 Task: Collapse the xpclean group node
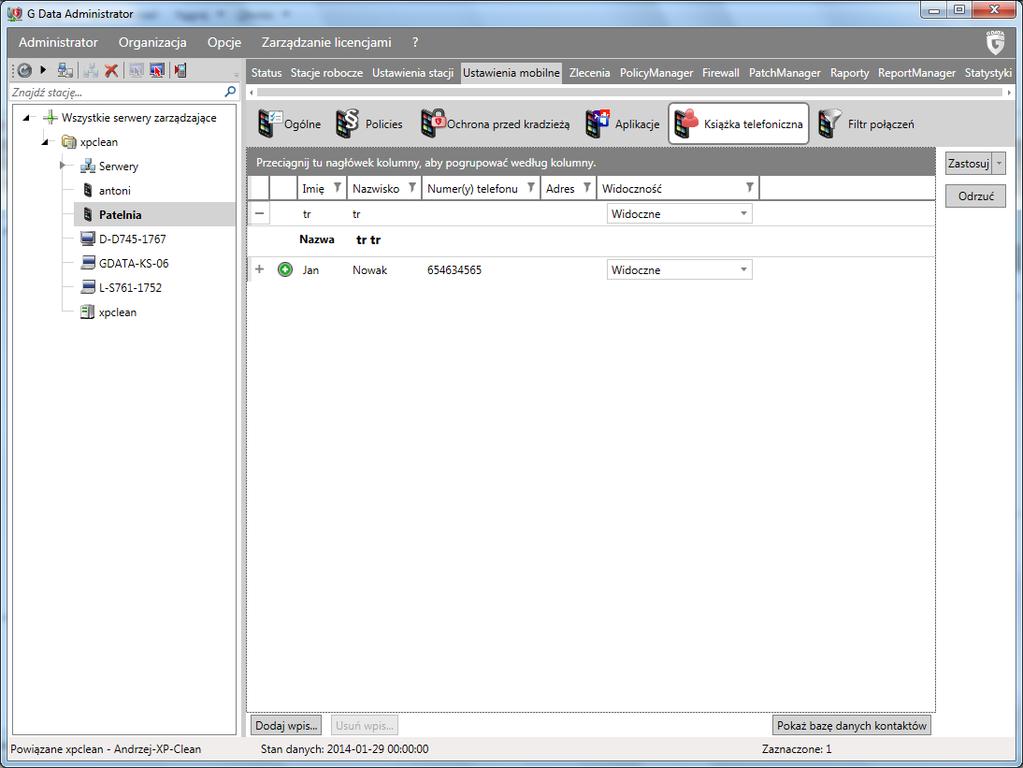tap(45, 142)
